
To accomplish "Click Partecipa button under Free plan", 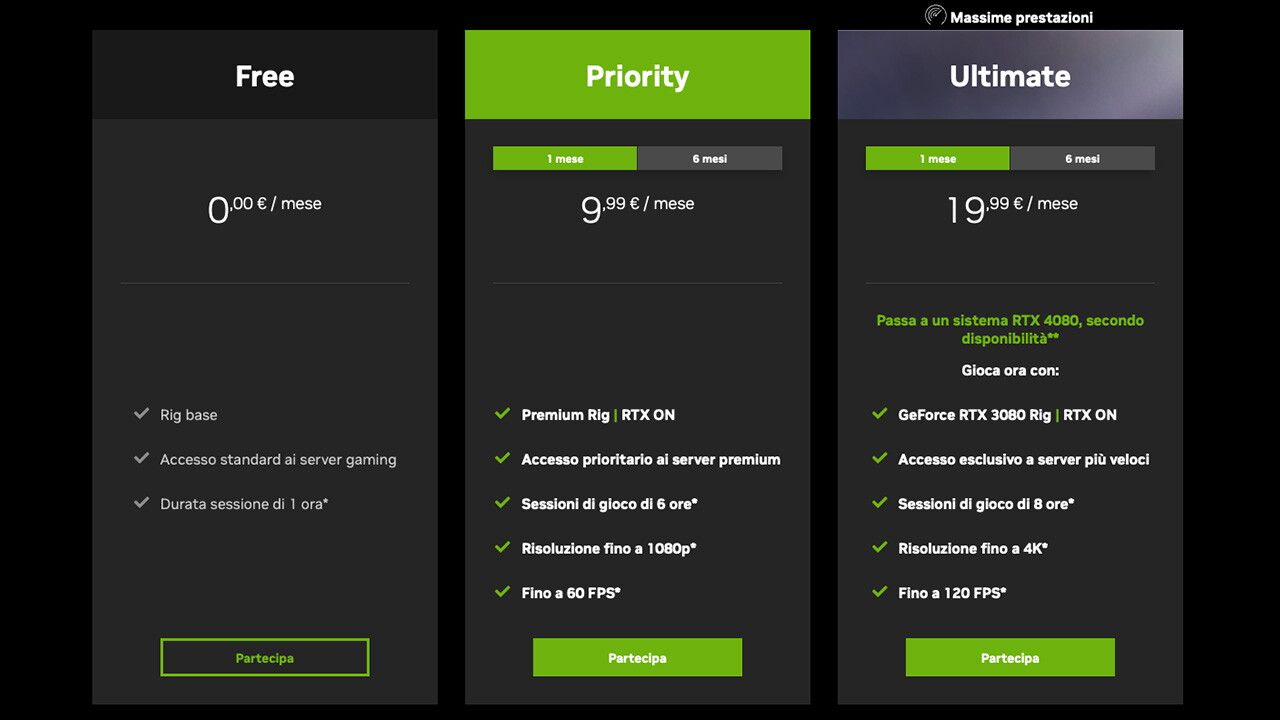I will tap(265, 658).
